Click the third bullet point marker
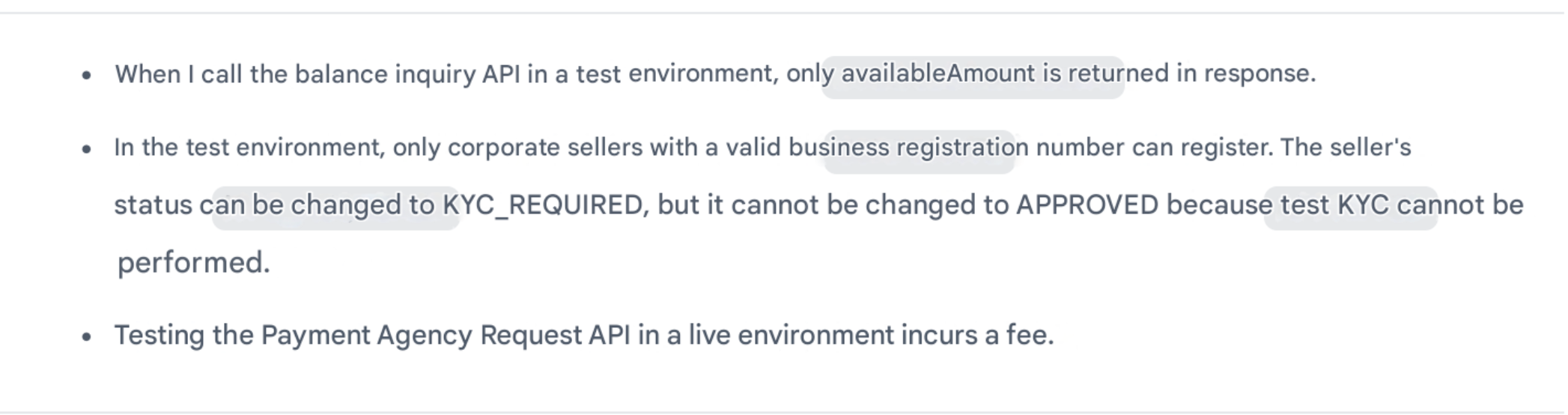 [x=87, y=337]
